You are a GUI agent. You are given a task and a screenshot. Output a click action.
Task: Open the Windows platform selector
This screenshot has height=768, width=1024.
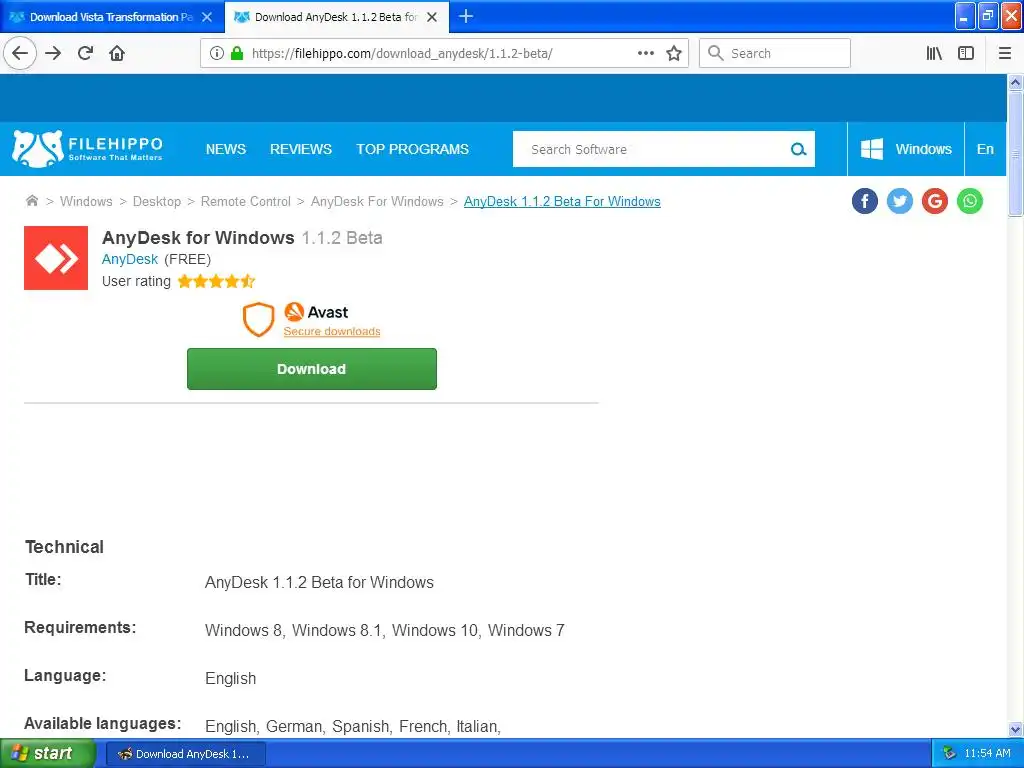[906, 149]
